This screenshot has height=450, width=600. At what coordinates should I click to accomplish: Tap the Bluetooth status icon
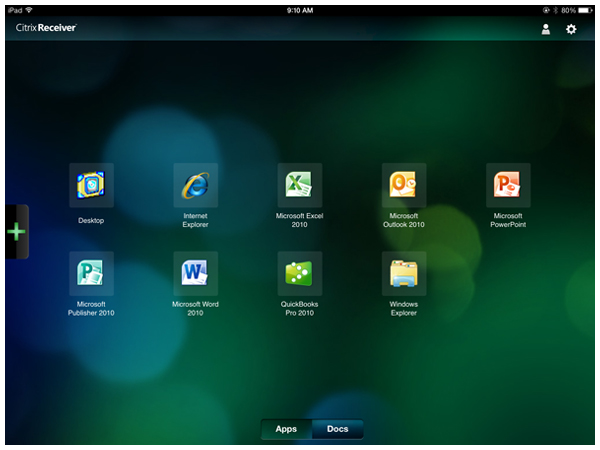tap(555, 10)
